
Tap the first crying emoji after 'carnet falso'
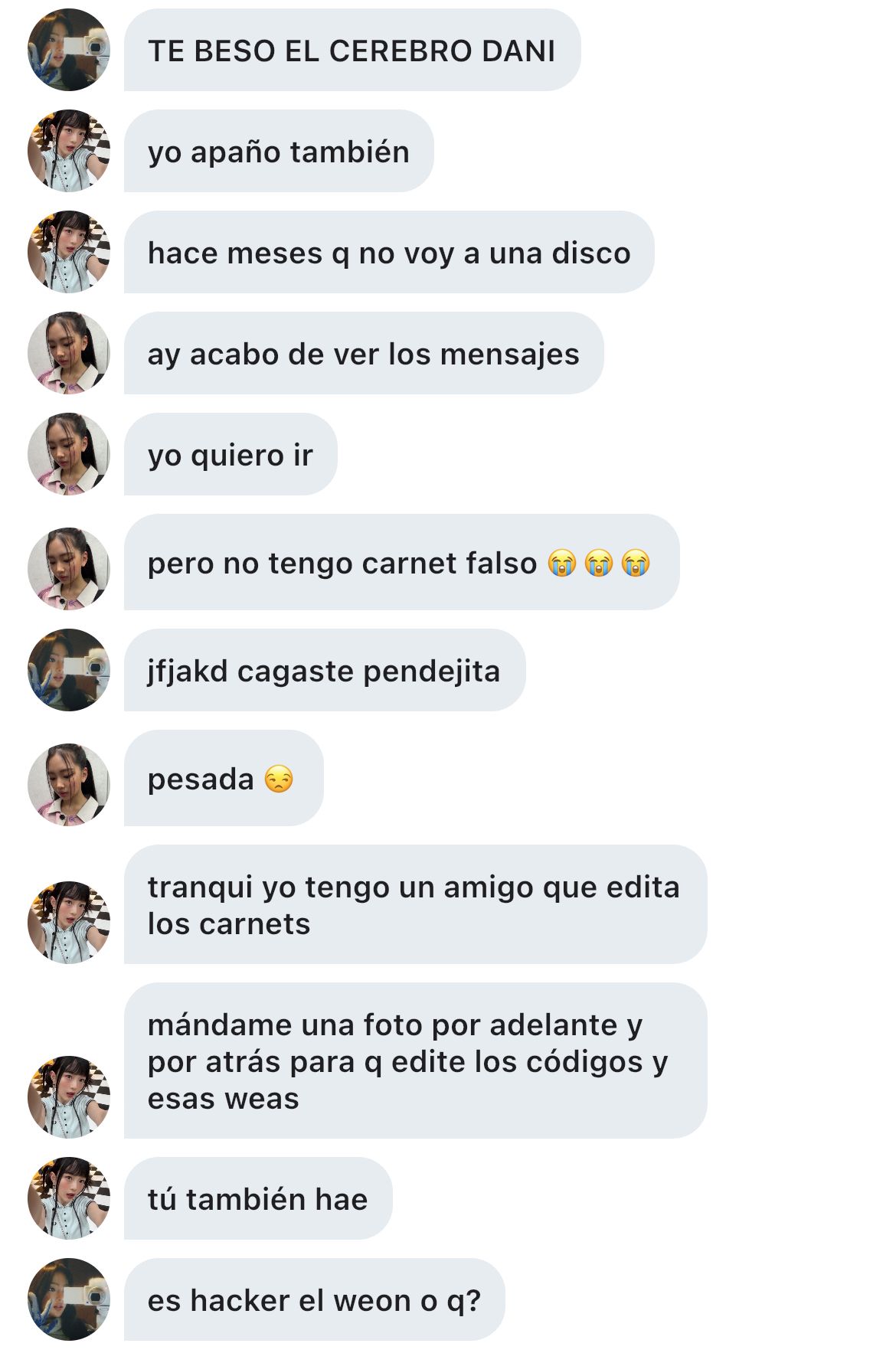pos(562,563)
